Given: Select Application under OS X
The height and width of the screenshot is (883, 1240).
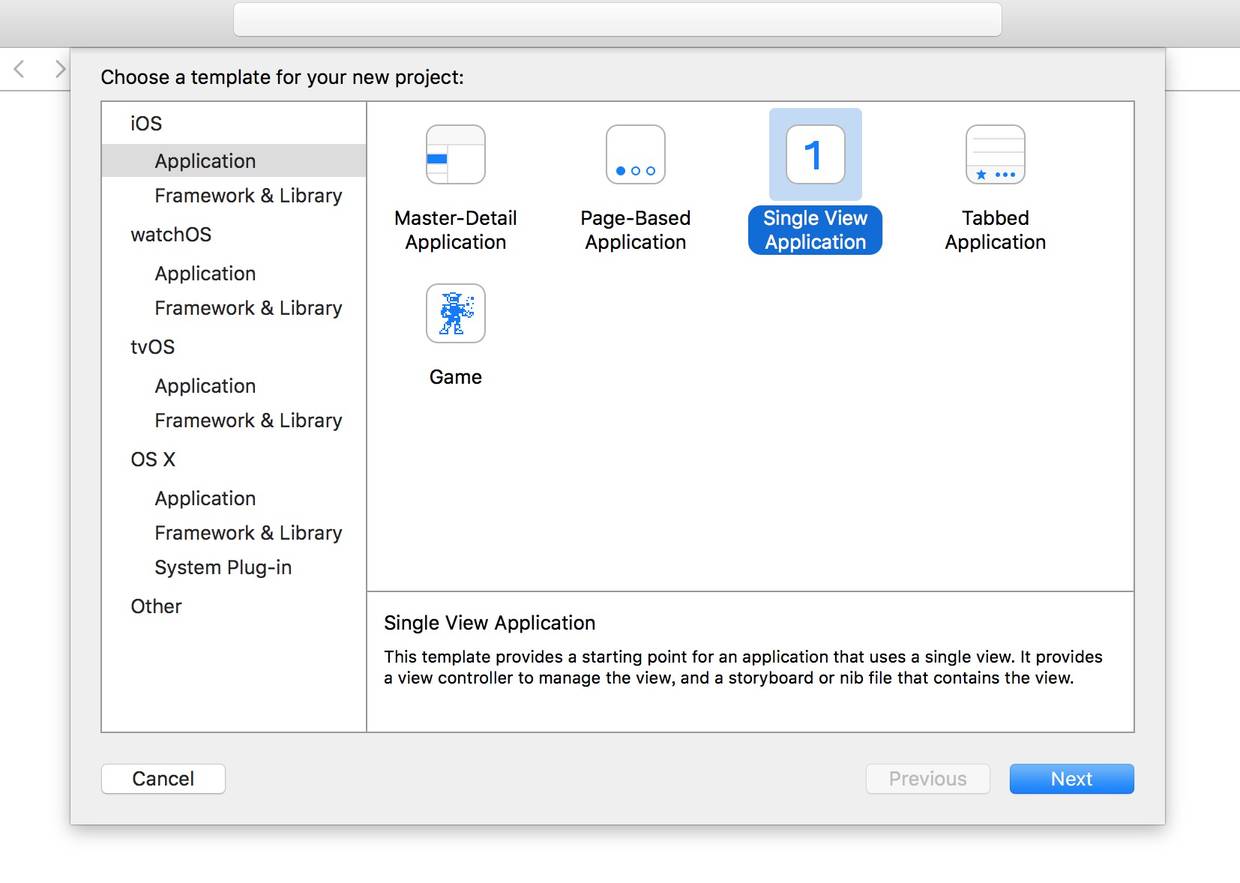Looking at the screenshot, I should click(x=205, y=499).
